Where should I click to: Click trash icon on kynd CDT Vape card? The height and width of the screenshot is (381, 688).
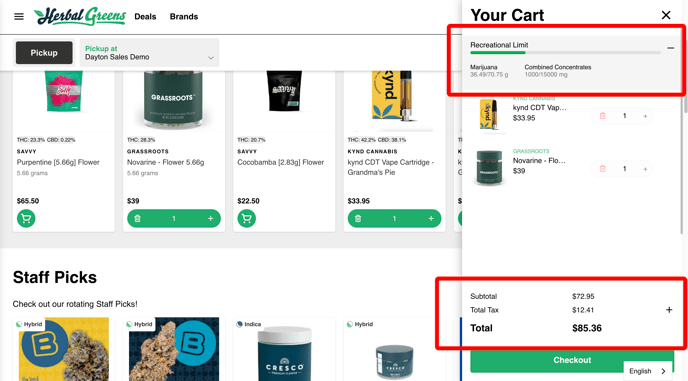point(358,219)
